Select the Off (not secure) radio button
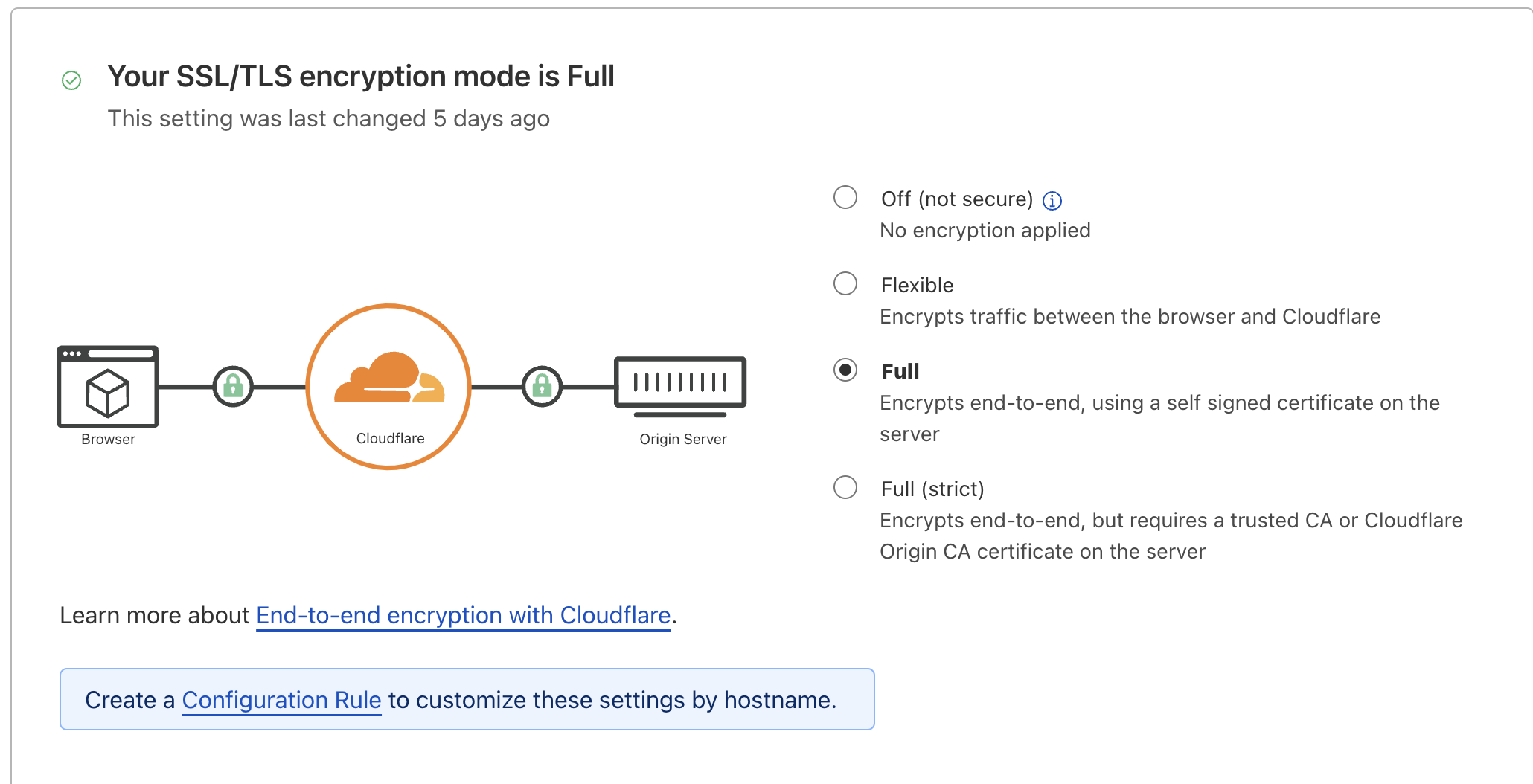 pos(845,197)
